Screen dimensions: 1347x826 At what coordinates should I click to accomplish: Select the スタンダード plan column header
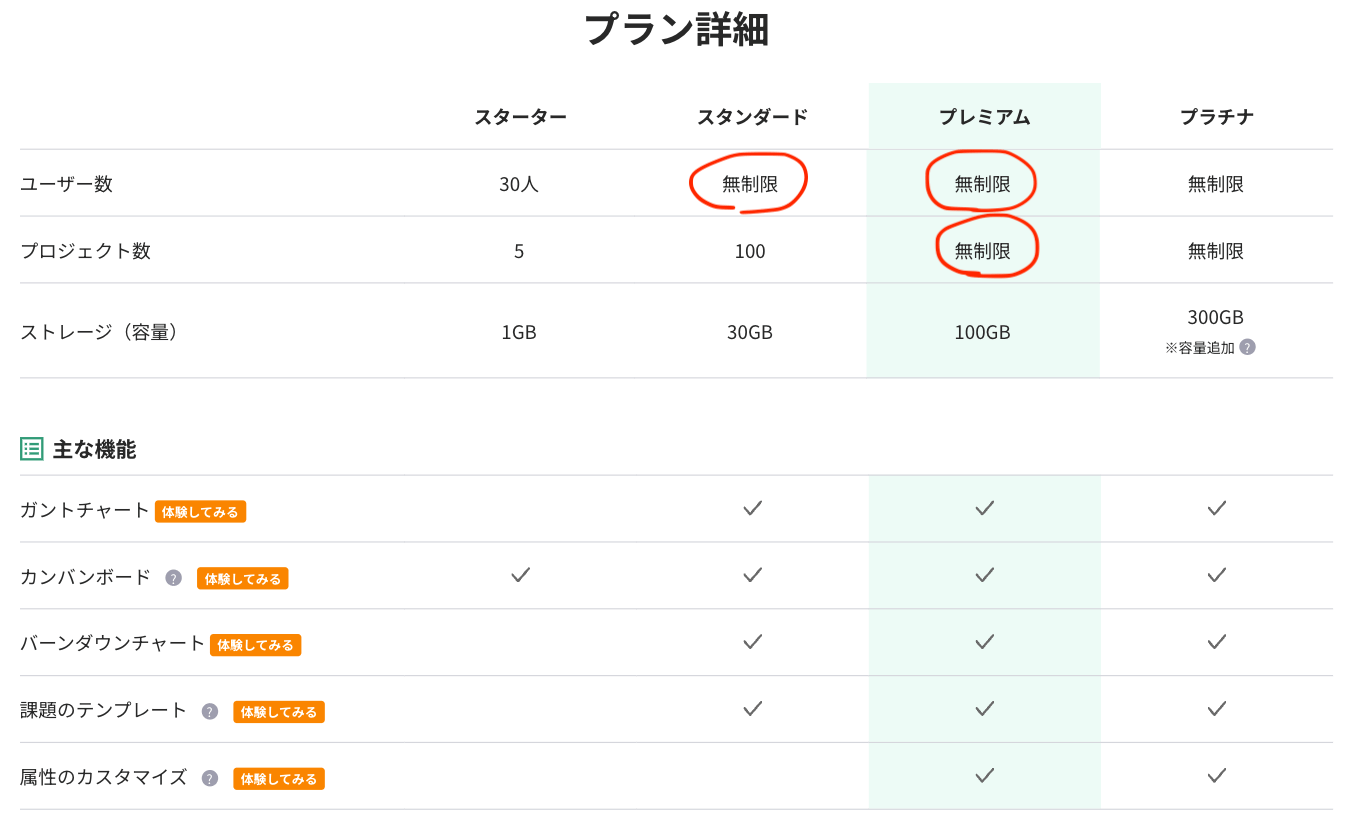tap(752, 117)
